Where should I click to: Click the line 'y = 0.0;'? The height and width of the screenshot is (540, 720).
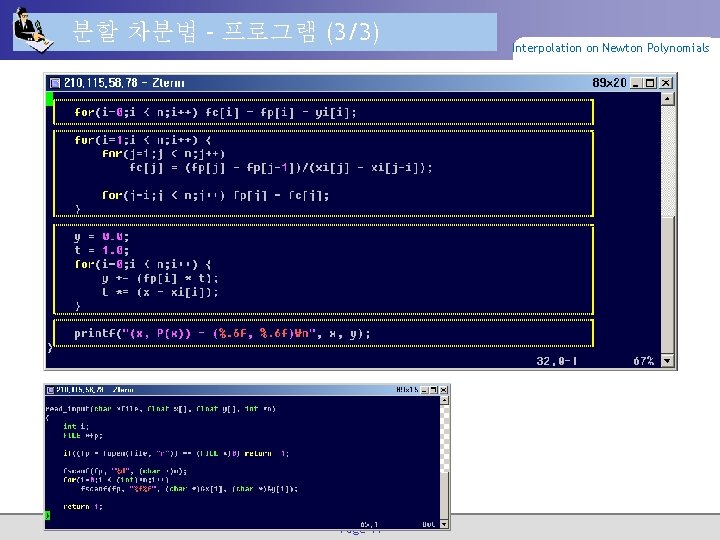[101, 237]
